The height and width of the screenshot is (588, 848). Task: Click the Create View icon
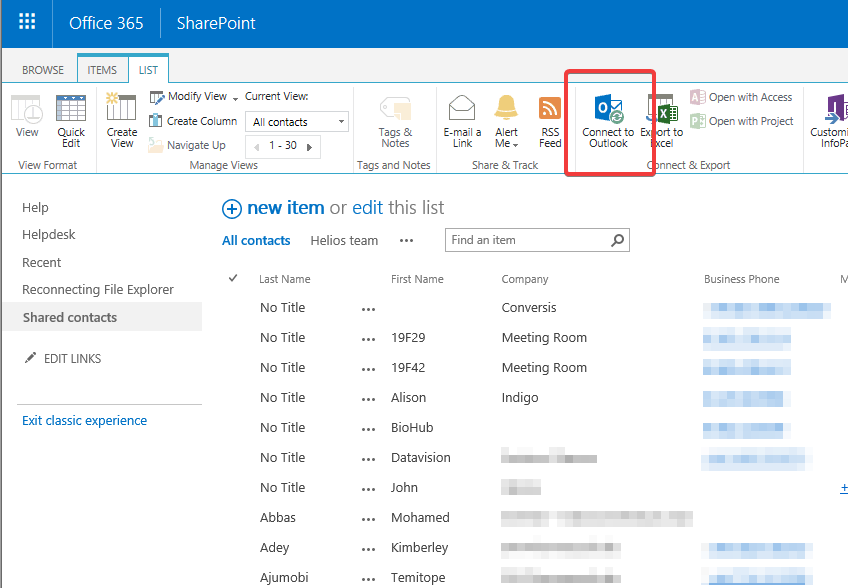(122, 120)
